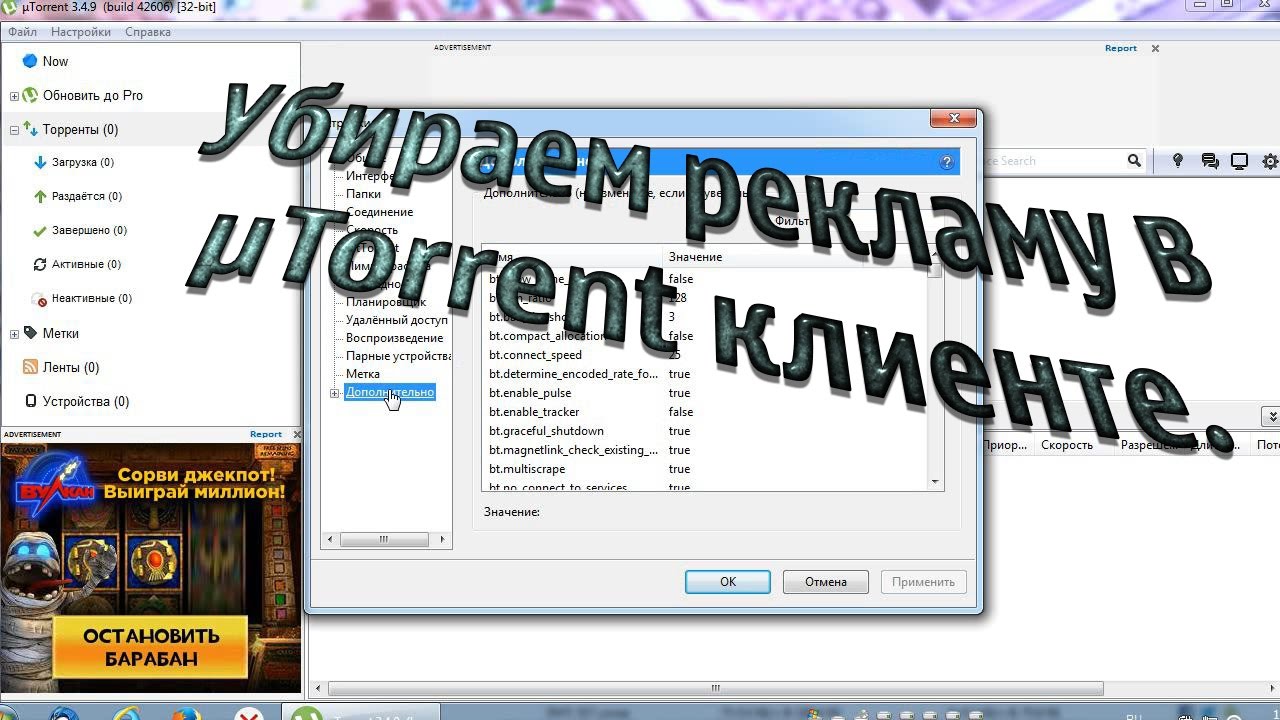Open the chevron dropdown above the columns
The height and width of the screenshot is (720, 1280).
[1271, 416]
